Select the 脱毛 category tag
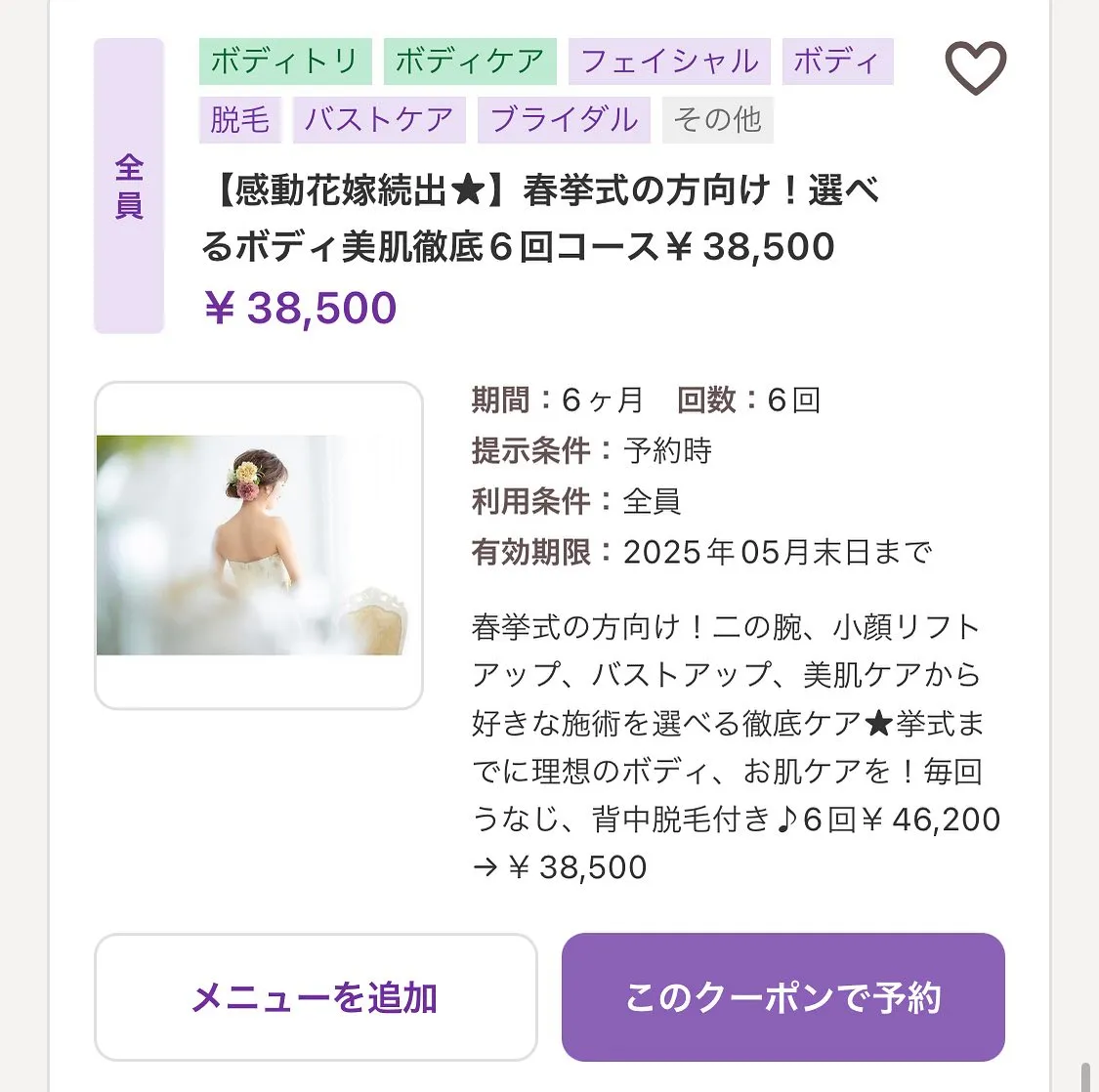The height and width of the screenshot is (1092, 1099). [239, 119]
